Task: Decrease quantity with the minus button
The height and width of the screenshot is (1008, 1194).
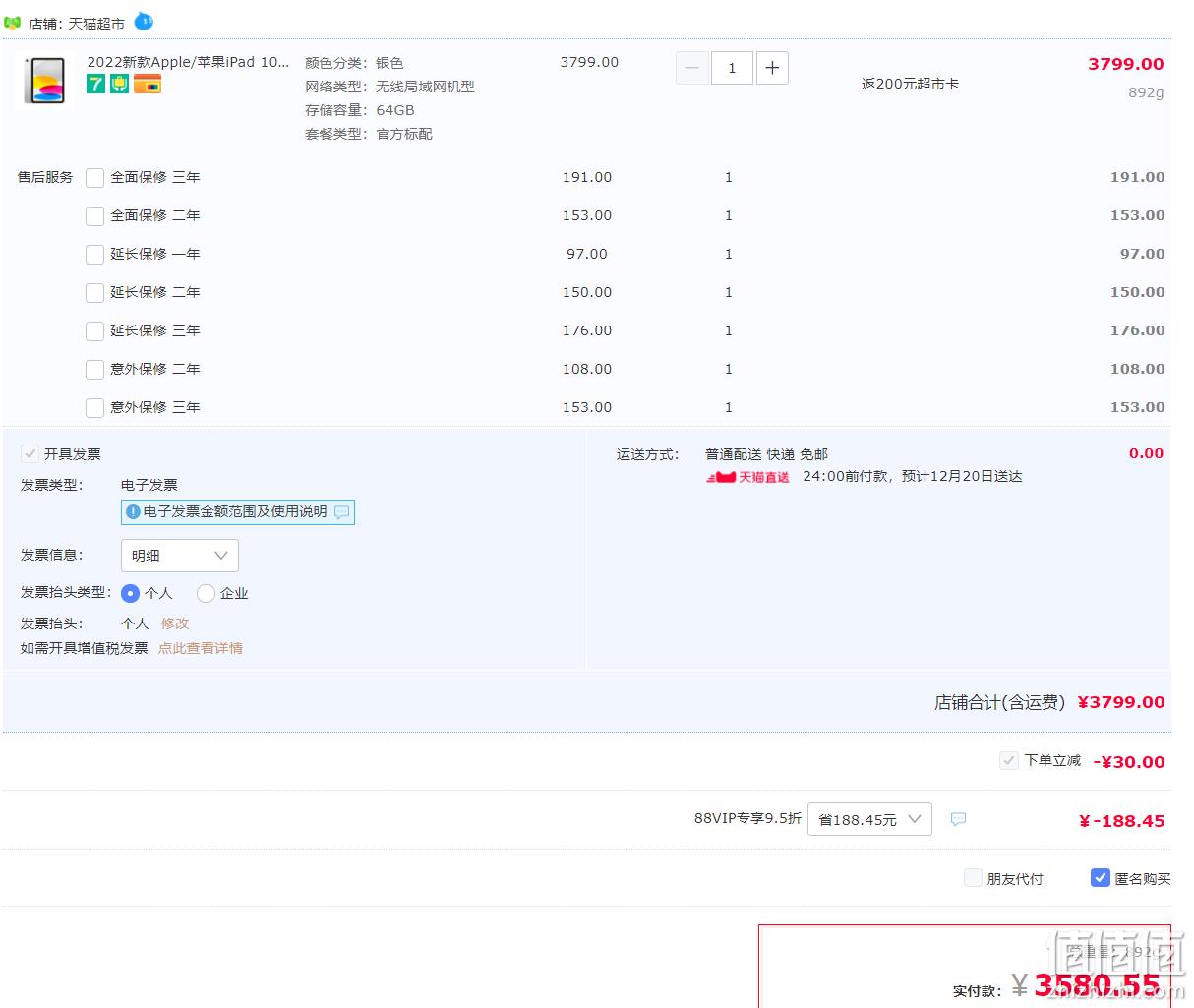Action: 691,68
